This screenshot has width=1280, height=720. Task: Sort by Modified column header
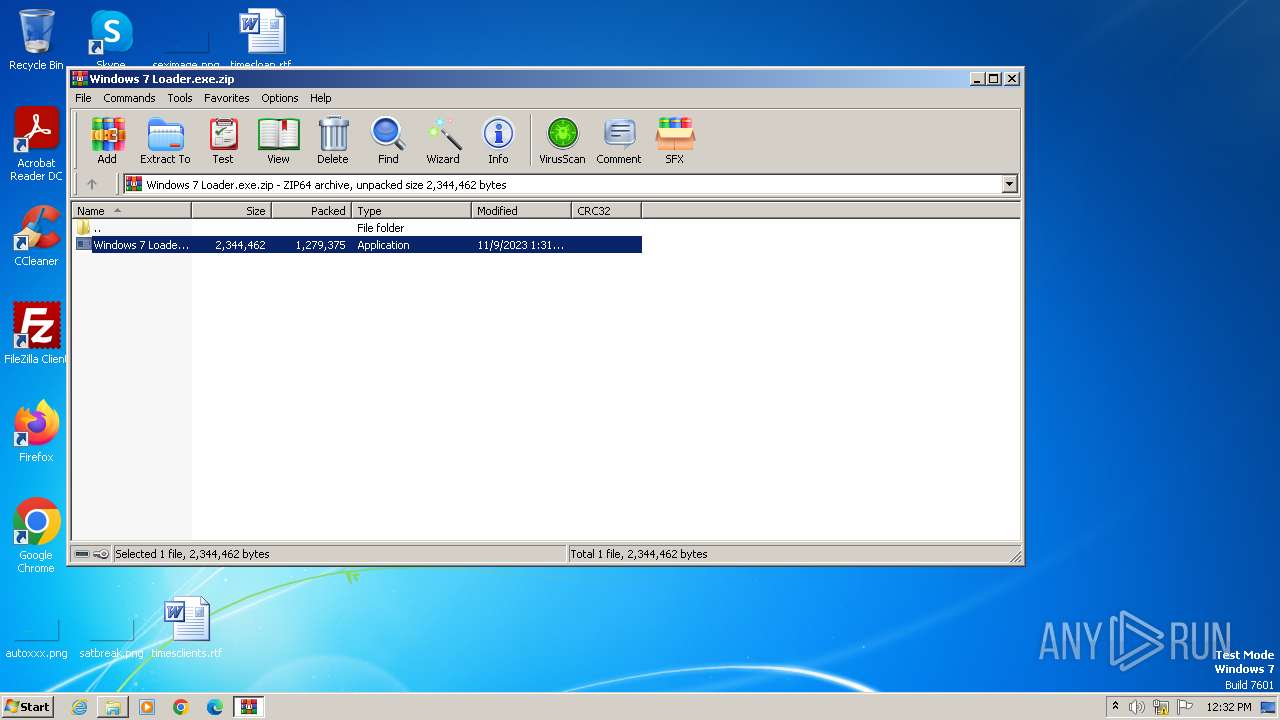(522, 211)
